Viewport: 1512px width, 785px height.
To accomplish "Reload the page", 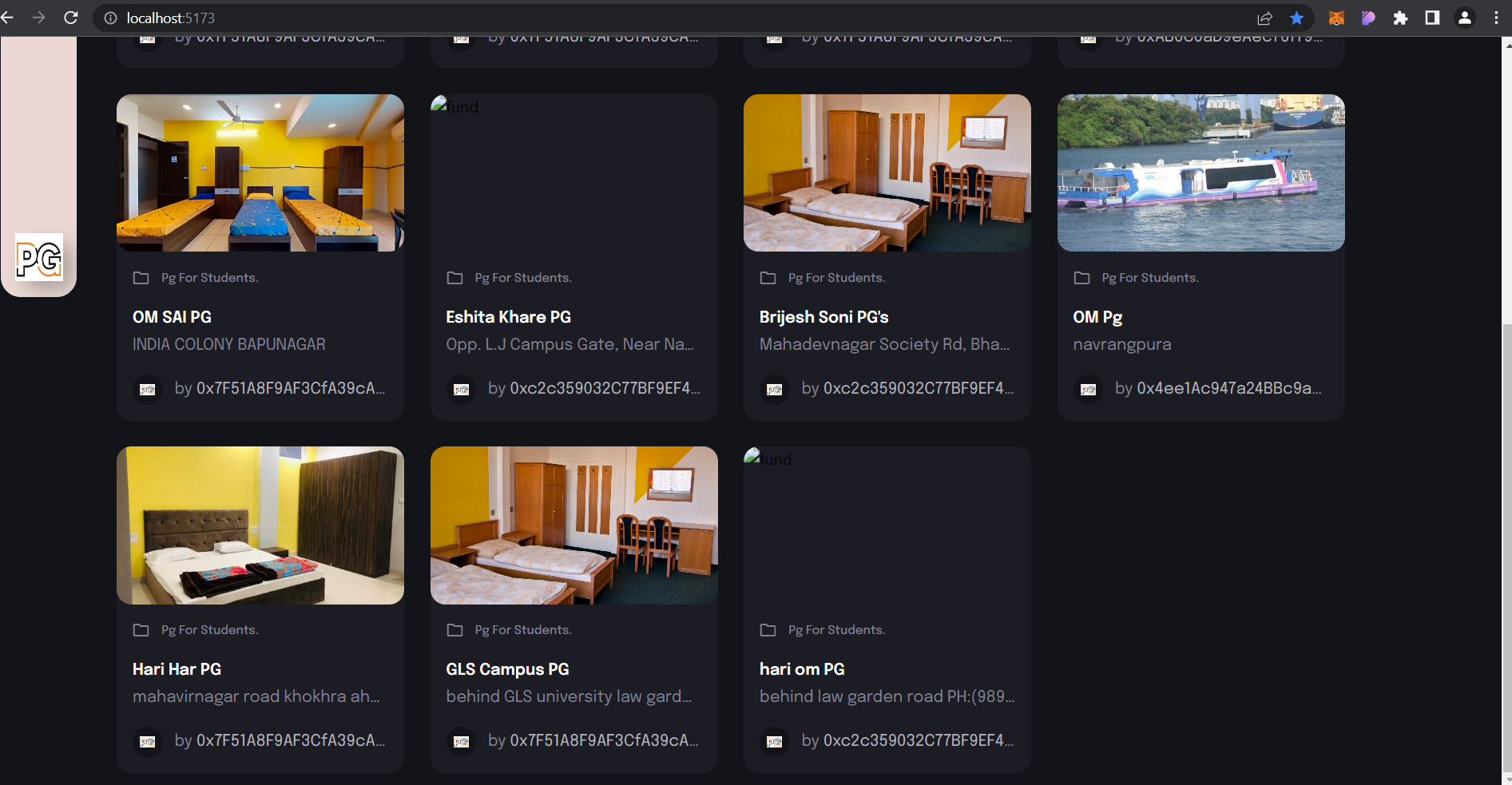I will point(70,18).
